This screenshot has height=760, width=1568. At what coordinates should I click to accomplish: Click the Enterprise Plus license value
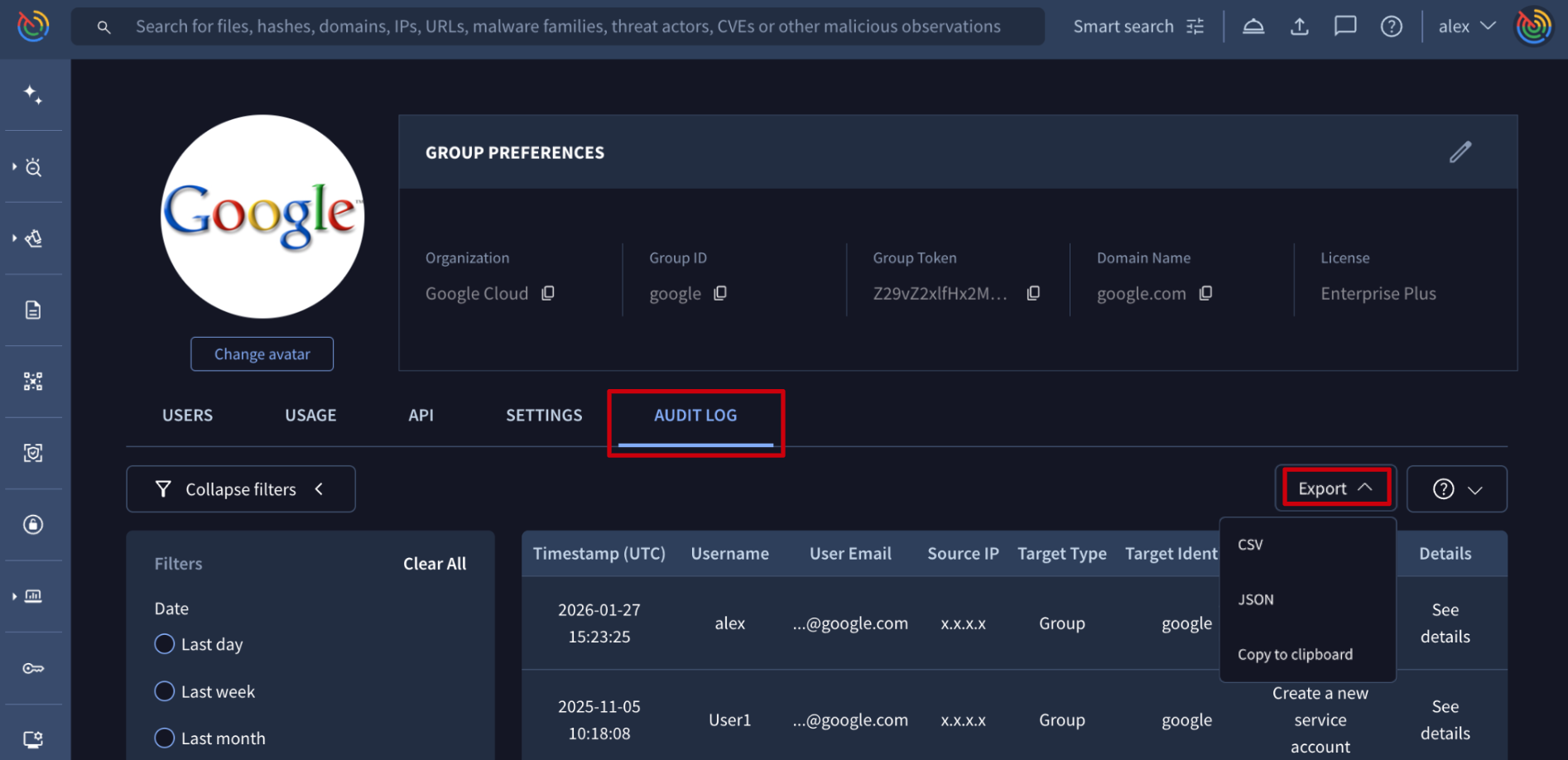tap(1378, 294)
